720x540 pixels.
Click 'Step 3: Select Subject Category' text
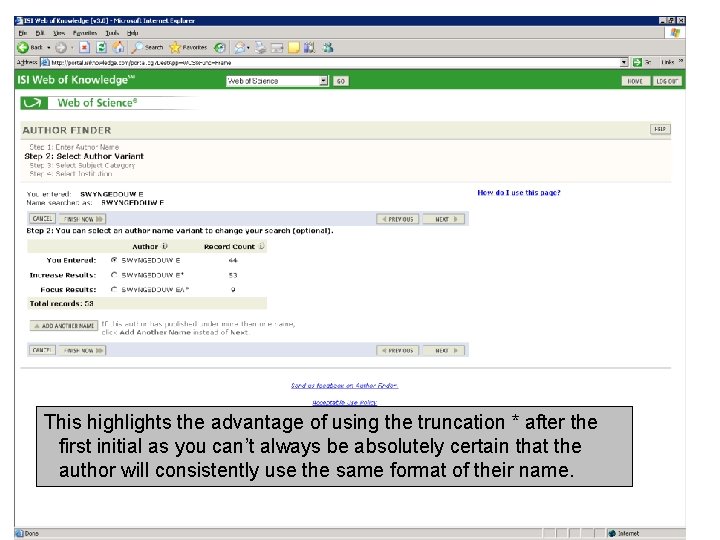coord(82,165)
